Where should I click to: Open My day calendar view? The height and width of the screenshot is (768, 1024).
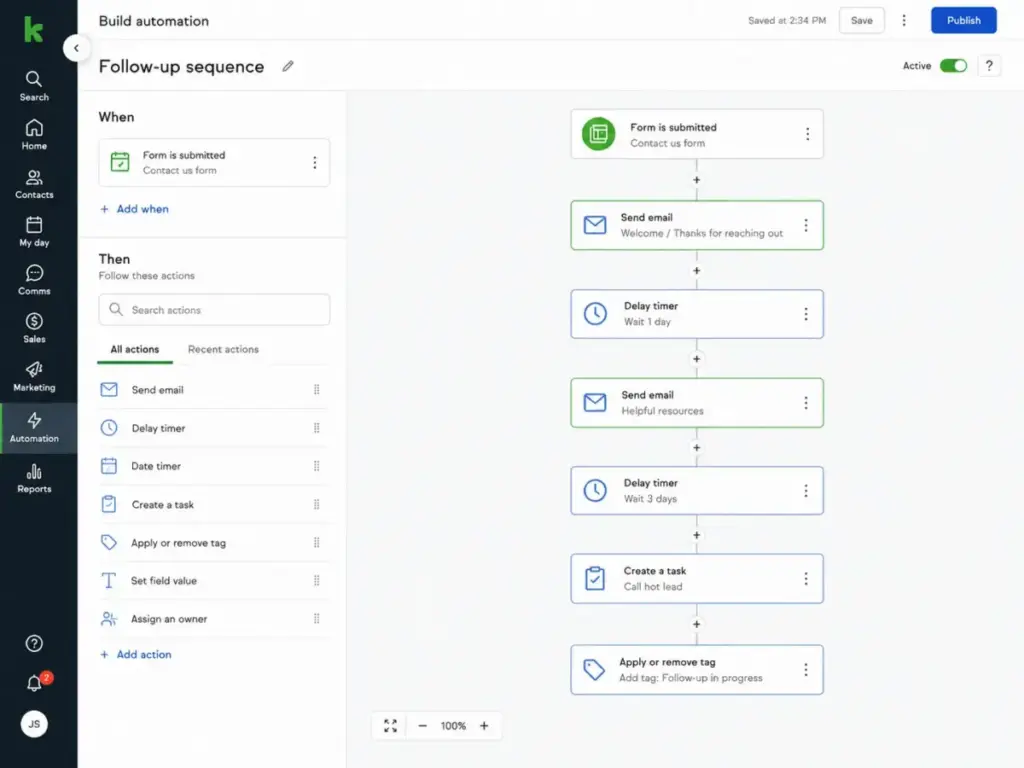point(34,232)
